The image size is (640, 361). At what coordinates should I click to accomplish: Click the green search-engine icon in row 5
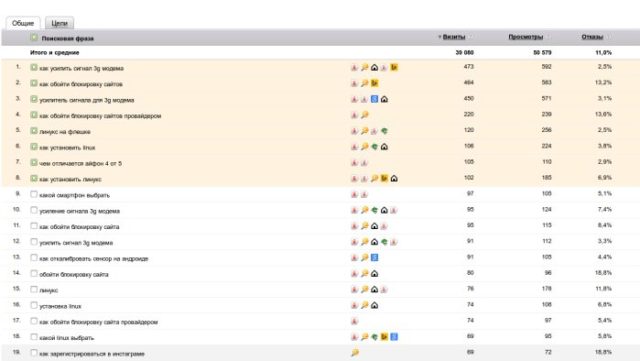(x=384, y=131)
